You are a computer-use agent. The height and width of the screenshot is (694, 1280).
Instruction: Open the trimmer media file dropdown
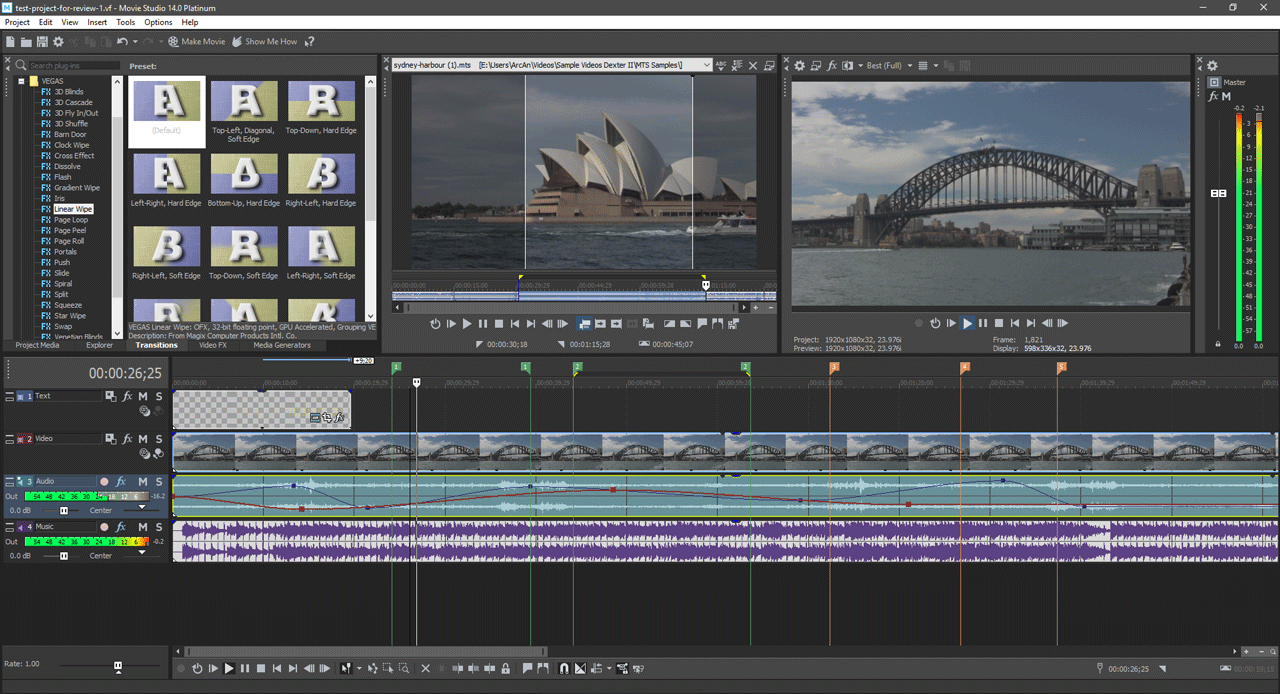[x=706, y=65]
